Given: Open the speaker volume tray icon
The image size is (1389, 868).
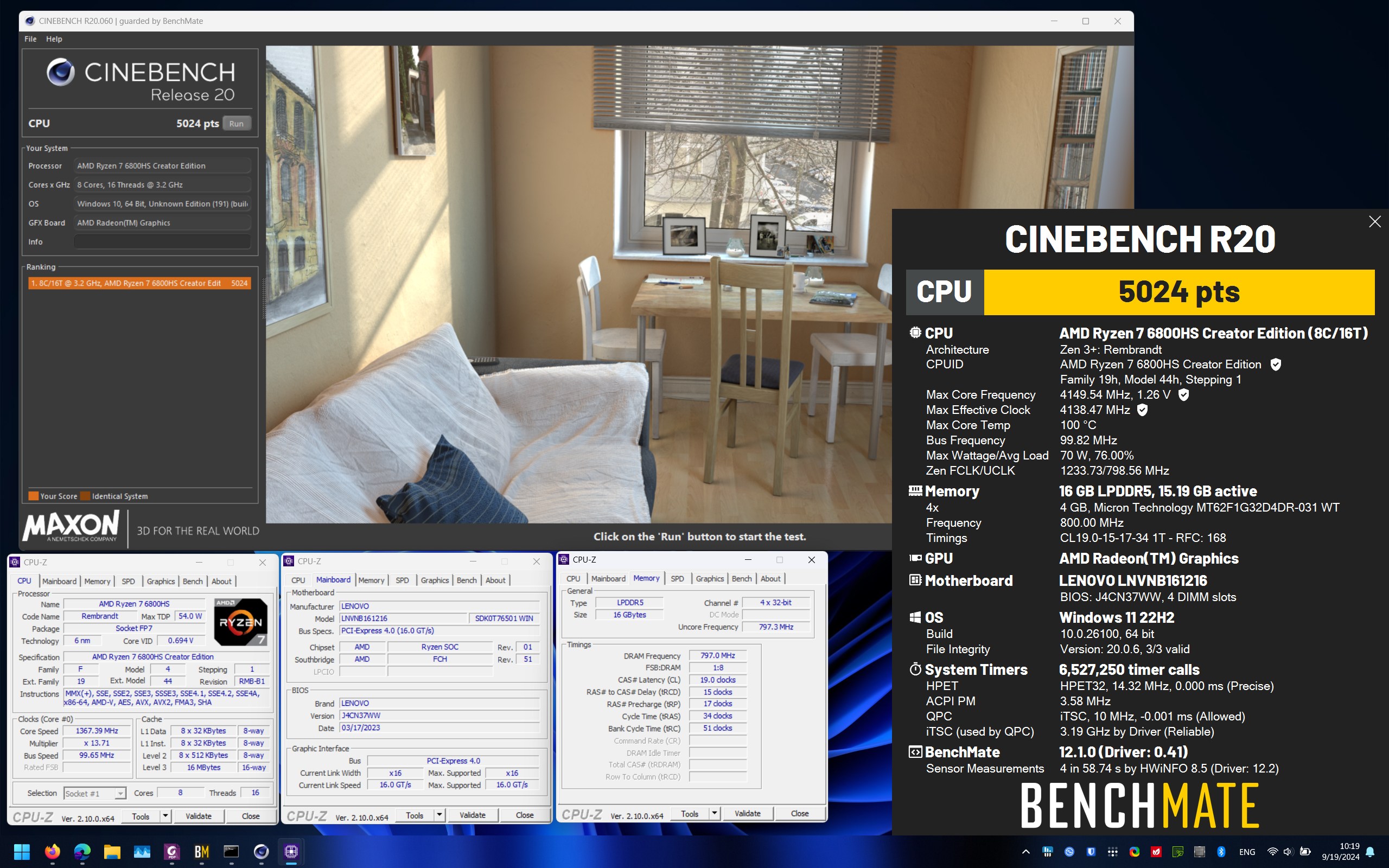Looking at the screenshot, I should pyautogui.click(x=1288, y=852).
